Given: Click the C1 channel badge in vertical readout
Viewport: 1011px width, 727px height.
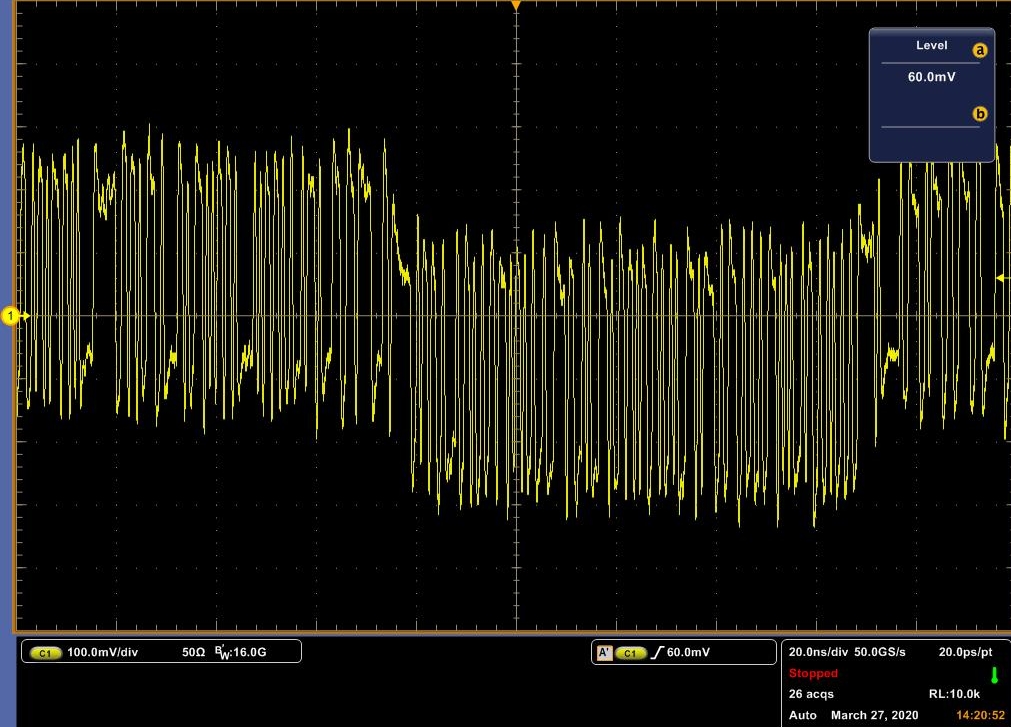Looking at the screenshot, I should point(45,653).
